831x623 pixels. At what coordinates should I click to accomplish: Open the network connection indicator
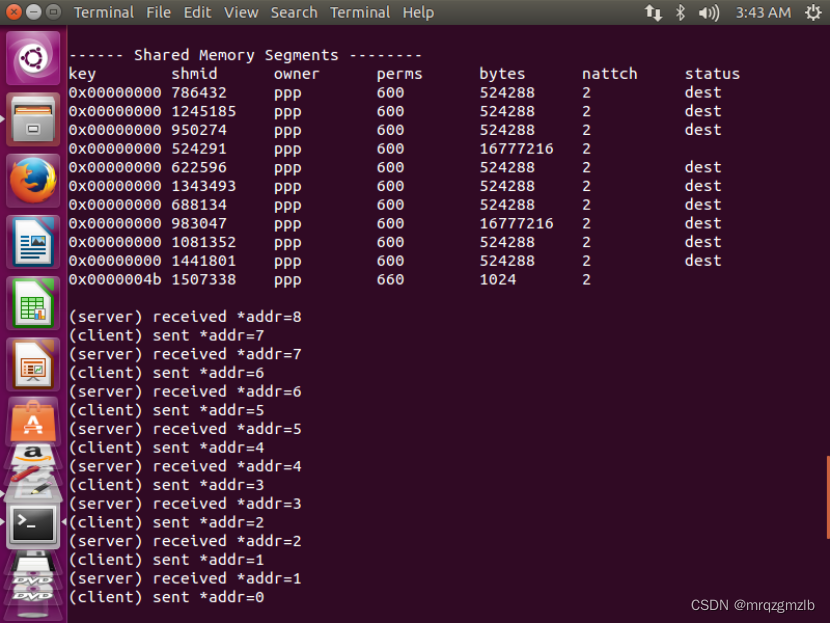point(653,12)
